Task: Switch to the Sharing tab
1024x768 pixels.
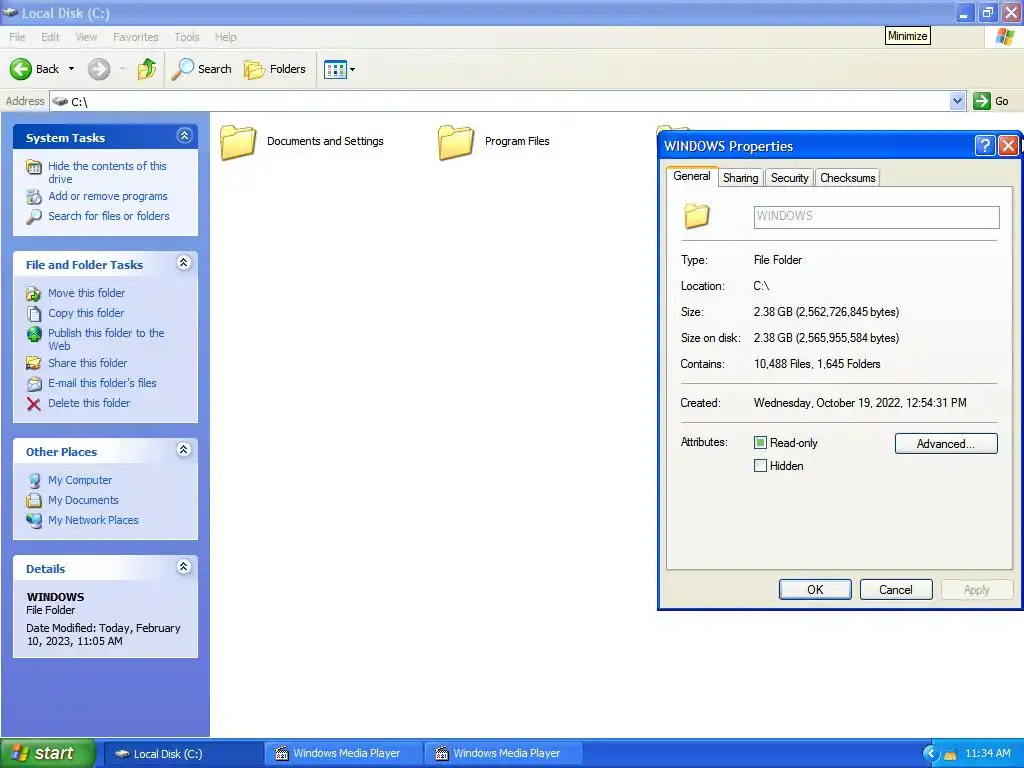Action: pos(741,178)
